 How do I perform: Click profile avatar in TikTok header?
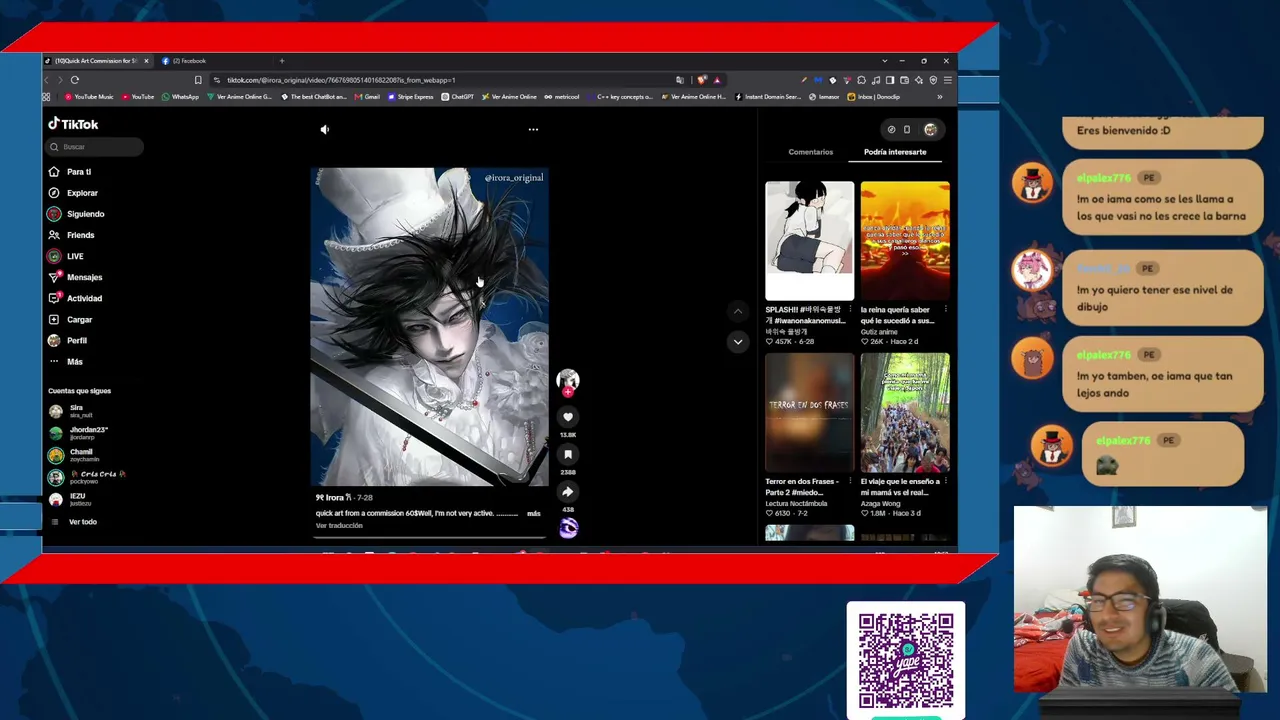click(x=930, y=129)
